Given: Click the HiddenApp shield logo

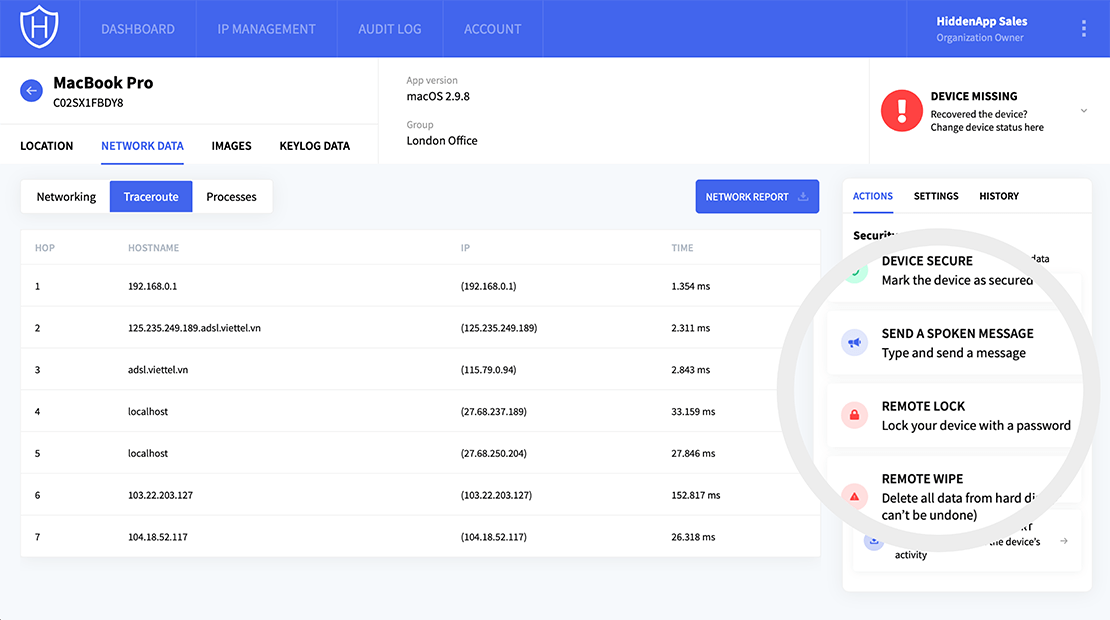Looking at the screenshot, I should click(39, 27).
